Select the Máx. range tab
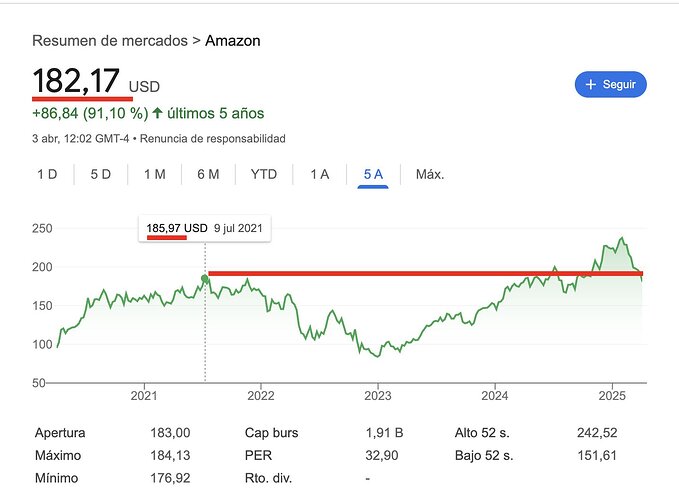Image resolution: width=679 pixels, height=500 pixels. [429, 174]
